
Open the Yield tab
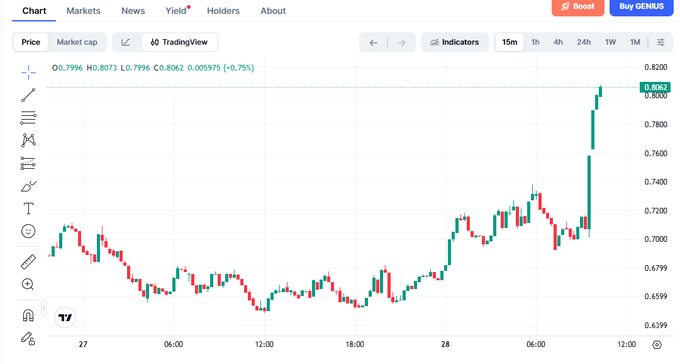[176, 11]
